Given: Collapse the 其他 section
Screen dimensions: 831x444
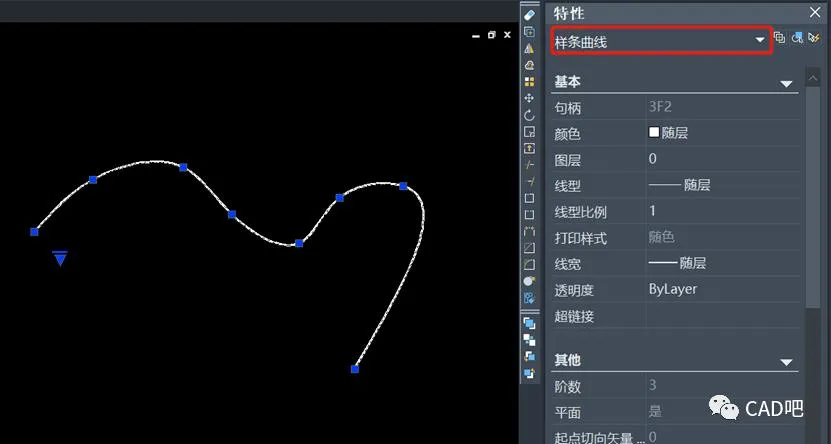Looking at the screenshot, I should 786,361.
